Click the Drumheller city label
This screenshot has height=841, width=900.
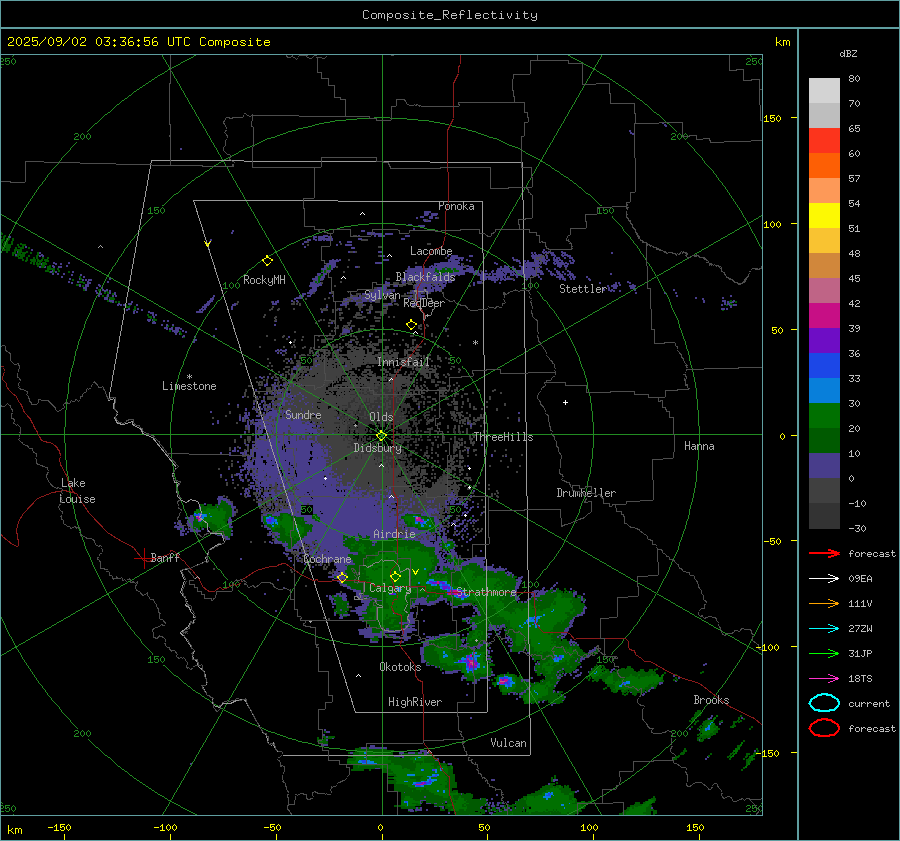[x=586, y=493]
